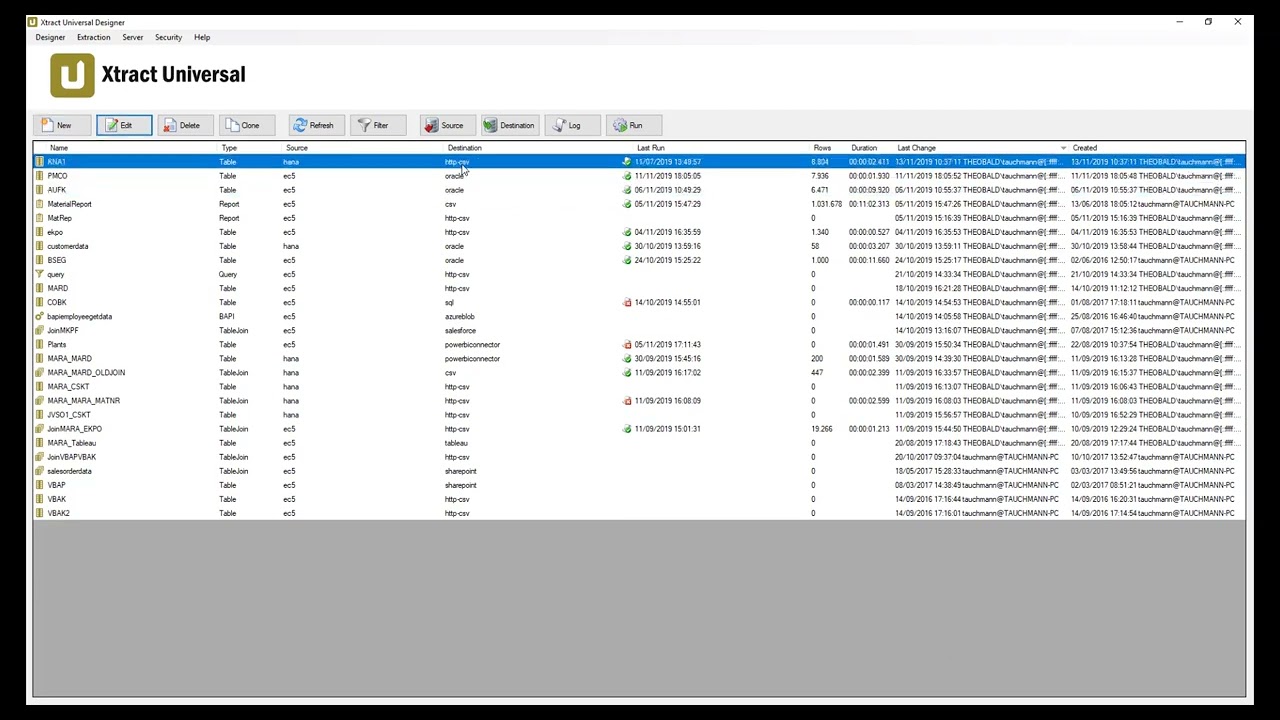Viewport: 1280px width, 720px height.
Task: Click green success icon in MARA_MARD row
Action: pyautogui.click(x=627, y=358)
